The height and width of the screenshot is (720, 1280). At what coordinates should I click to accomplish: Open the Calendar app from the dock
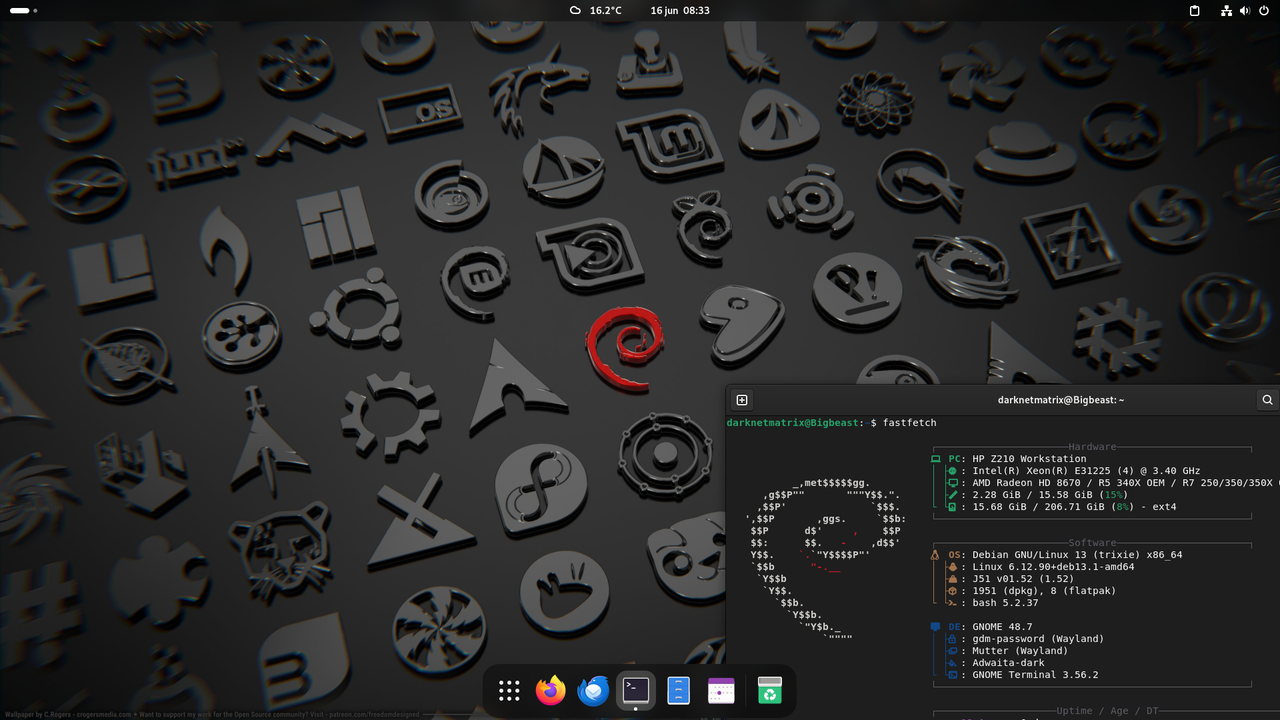click(721, 690)
